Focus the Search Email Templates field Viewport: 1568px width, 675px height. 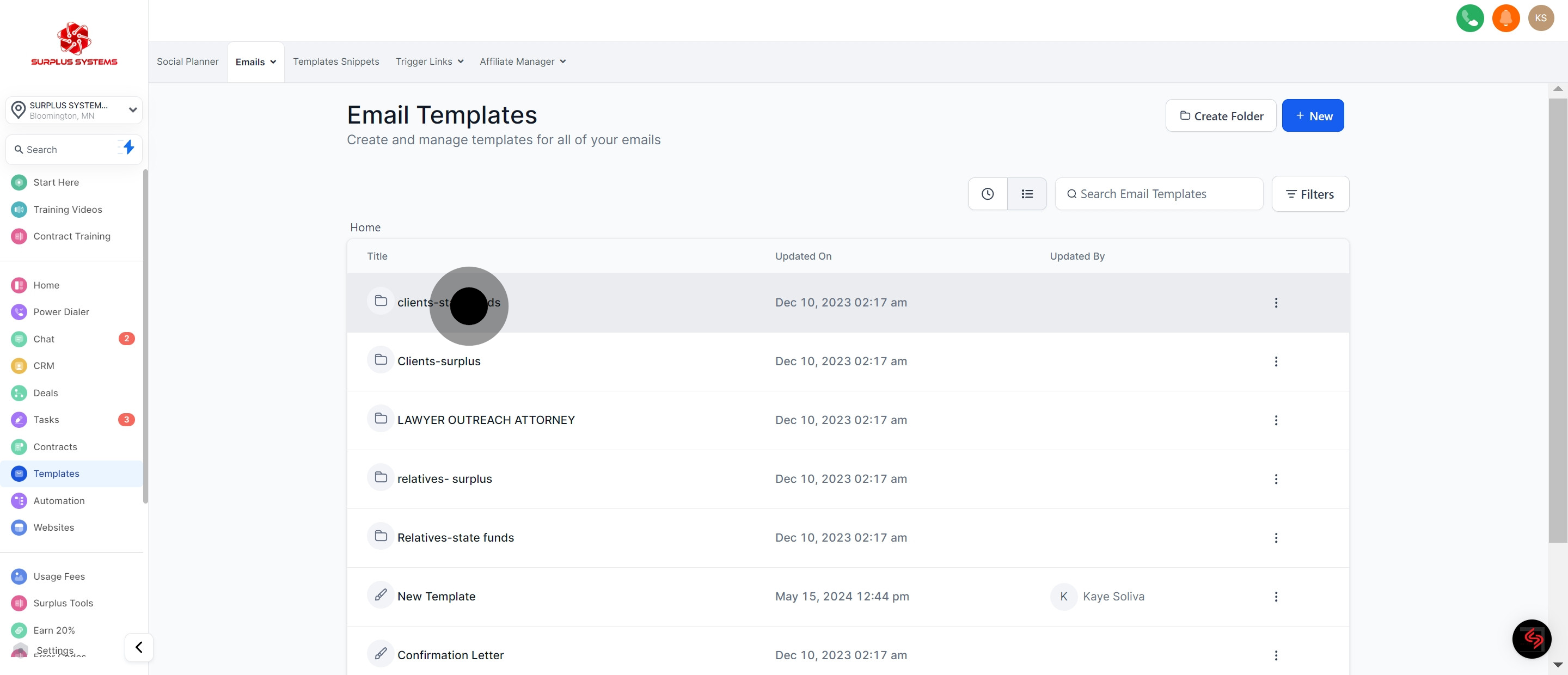coord(1159,194)
